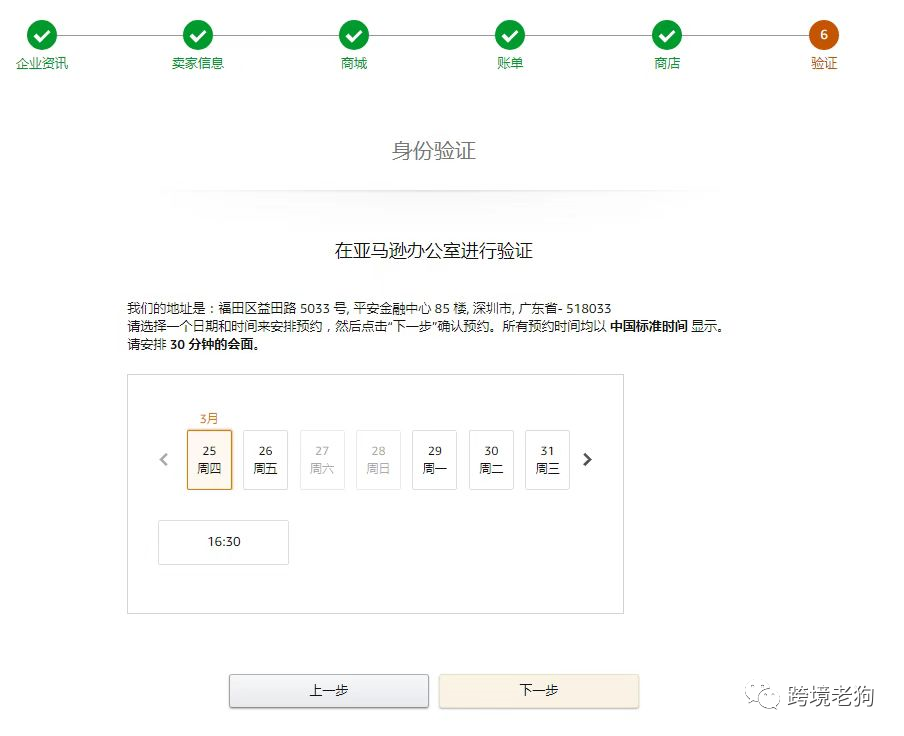Click the 企业资讯 green checkmark icon
Viewport: 904px width, 736px height.
click(42, 34)
